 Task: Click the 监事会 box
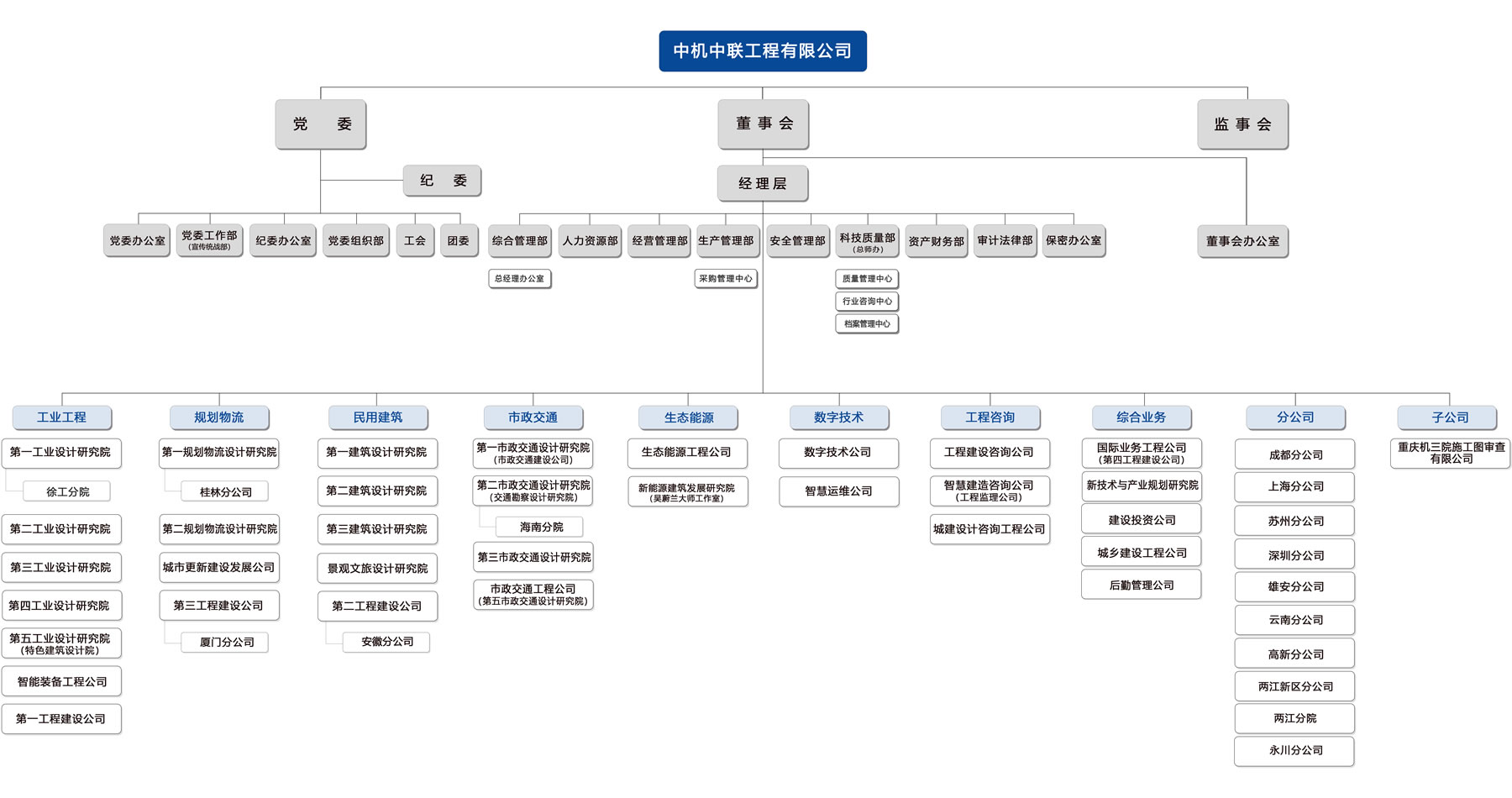click(1242, 124)
